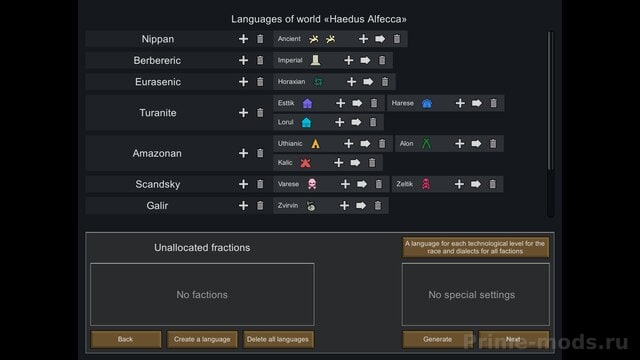
Task: Select the Amazonan language name
Action: [157, 153]
